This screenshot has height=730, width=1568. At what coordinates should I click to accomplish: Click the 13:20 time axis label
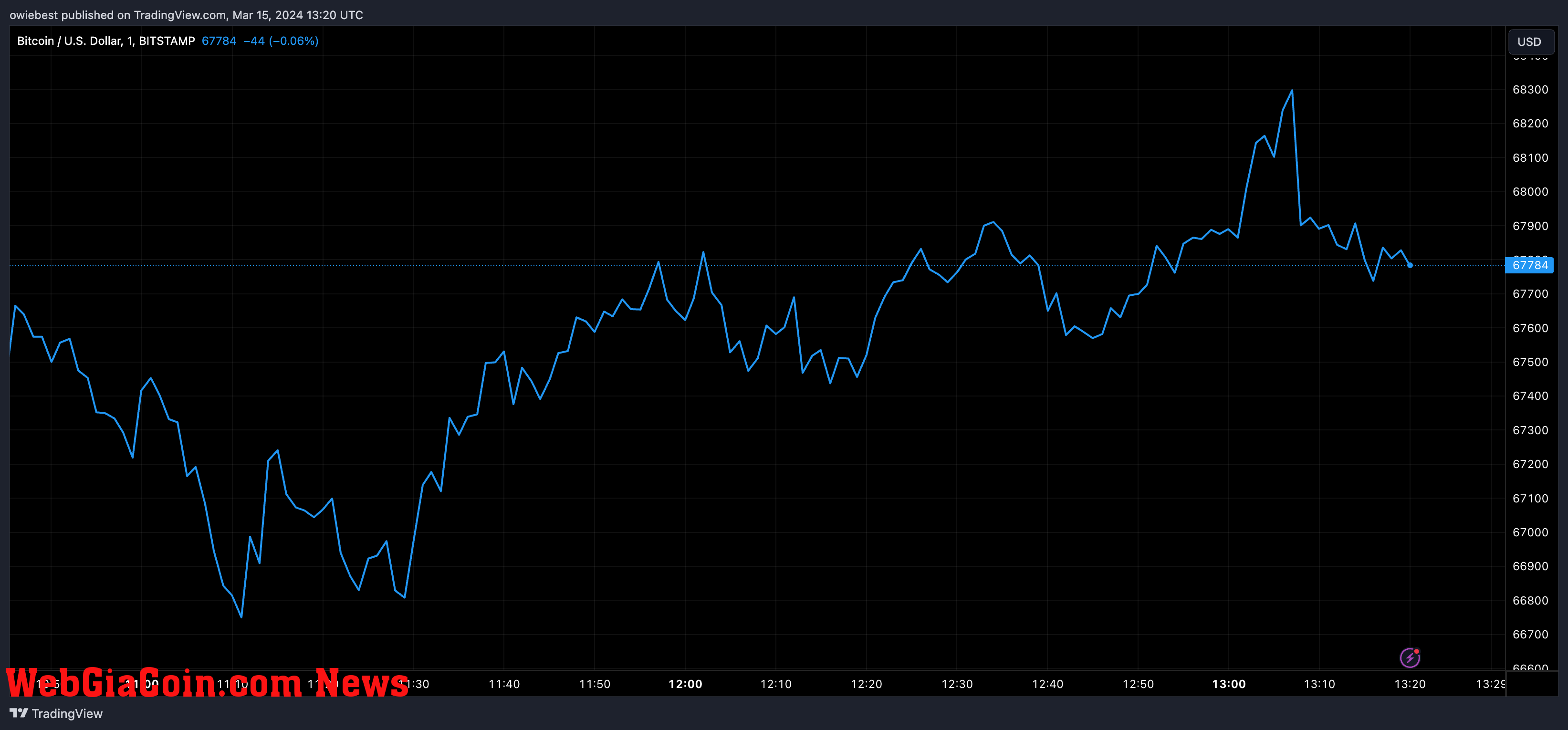point(1410,684)
